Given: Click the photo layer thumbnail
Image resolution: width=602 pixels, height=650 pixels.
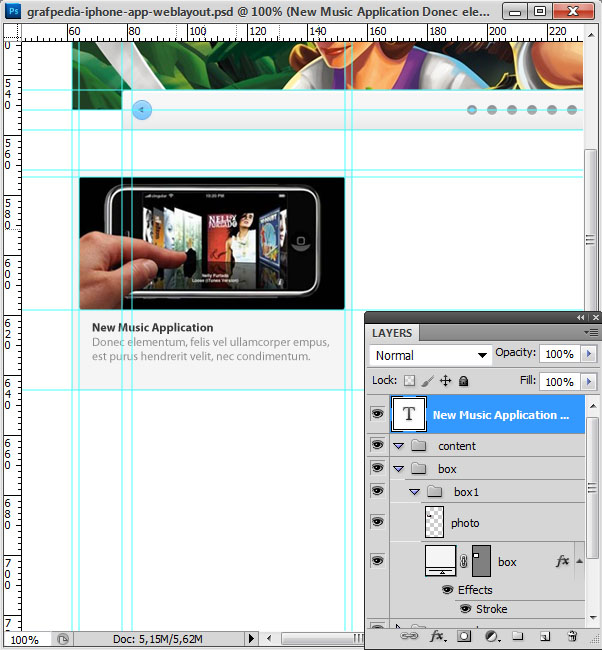Looking at the screenshot, I should pyautogui.click(x=435, y=522).
